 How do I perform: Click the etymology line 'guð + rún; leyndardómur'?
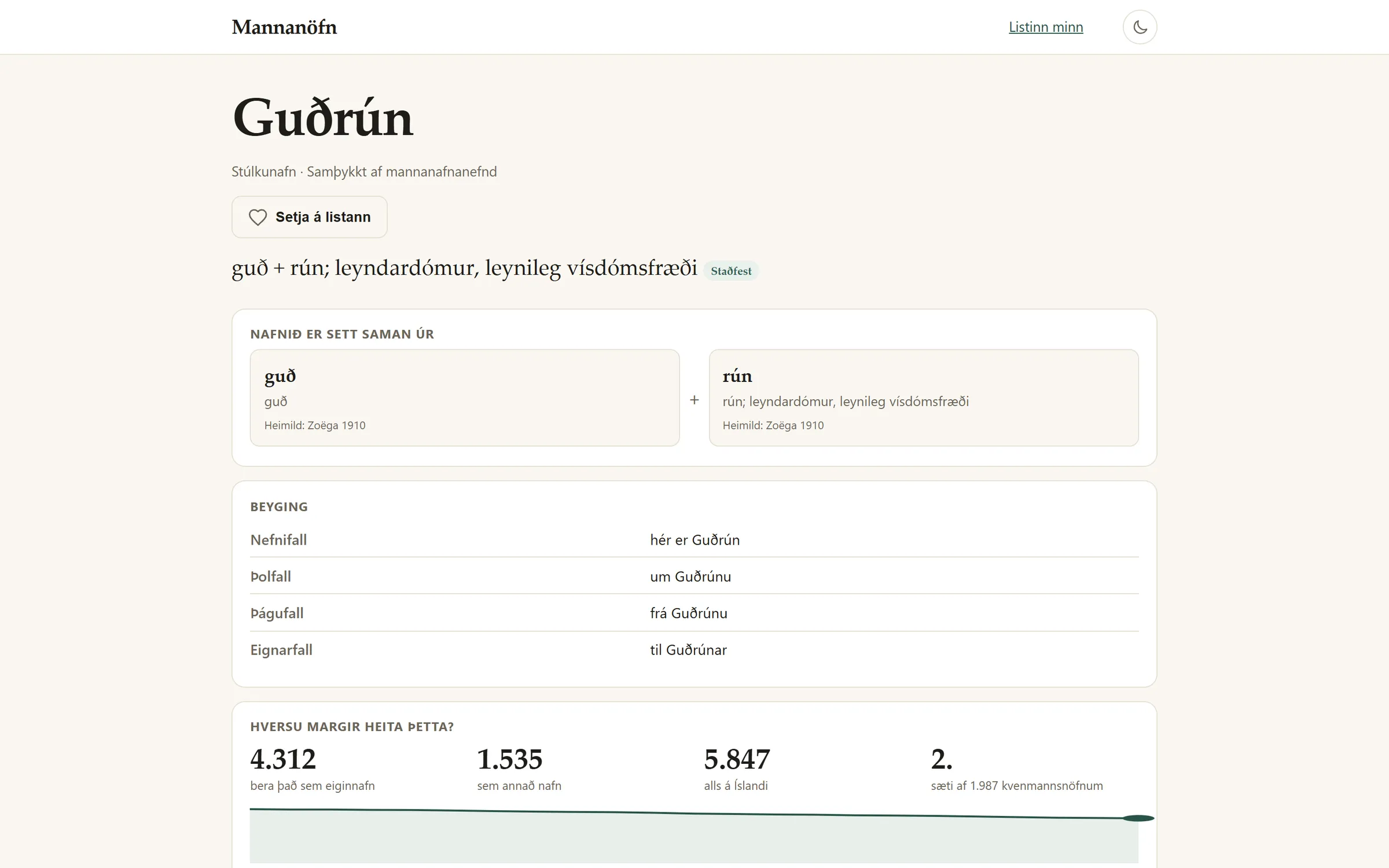(x=465, y=268)
